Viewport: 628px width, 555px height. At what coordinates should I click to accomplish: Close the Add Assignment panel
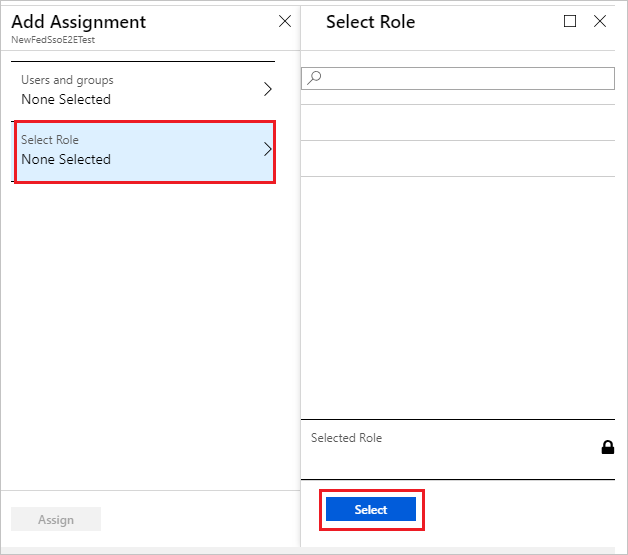pos(285,21)
